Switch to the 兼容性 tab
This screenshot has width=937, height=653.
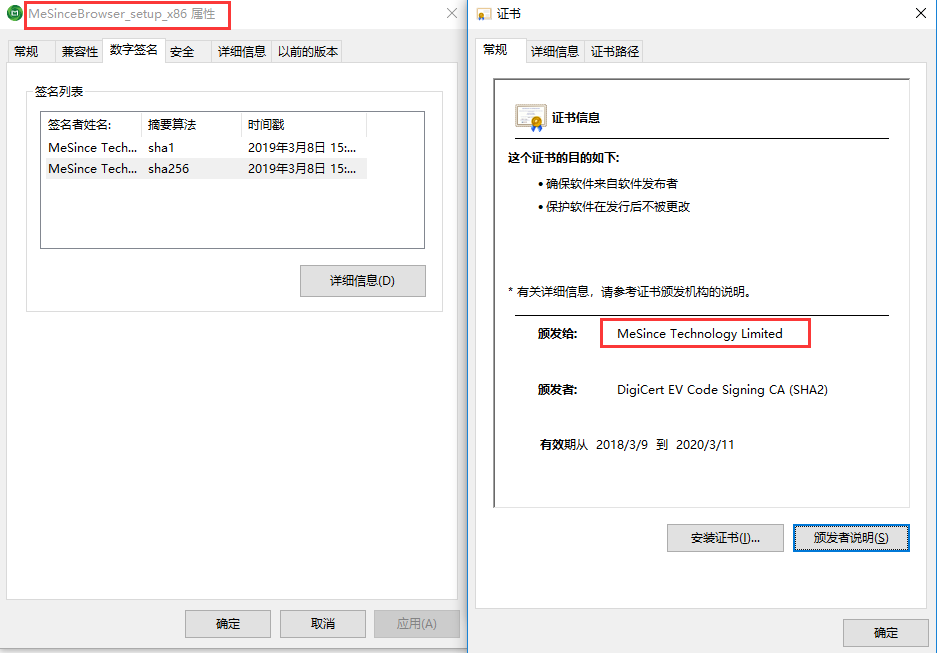point(78,50)
